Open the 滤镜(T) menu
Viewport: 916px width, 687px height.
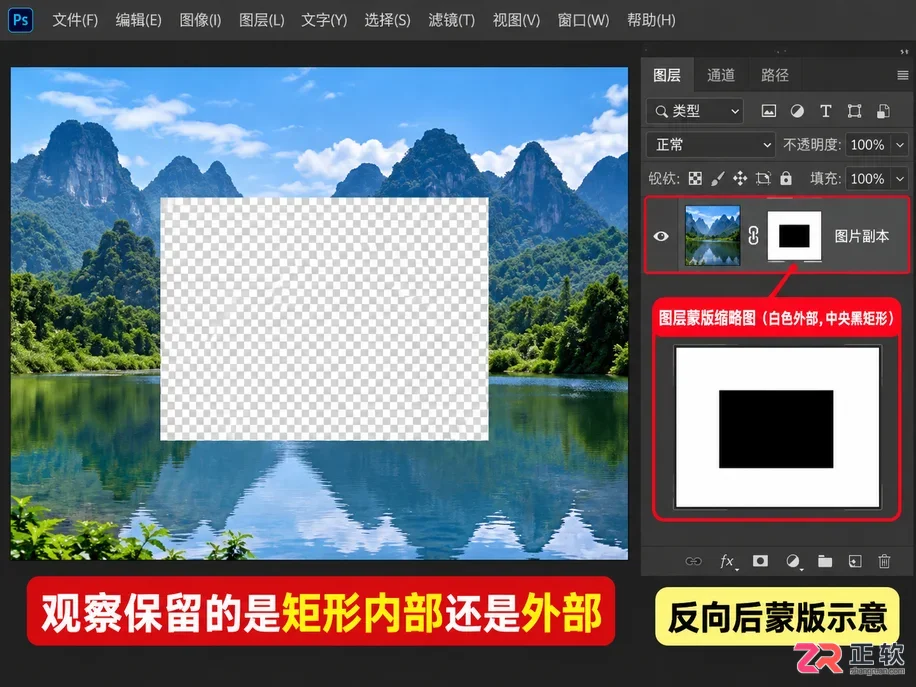452,20
